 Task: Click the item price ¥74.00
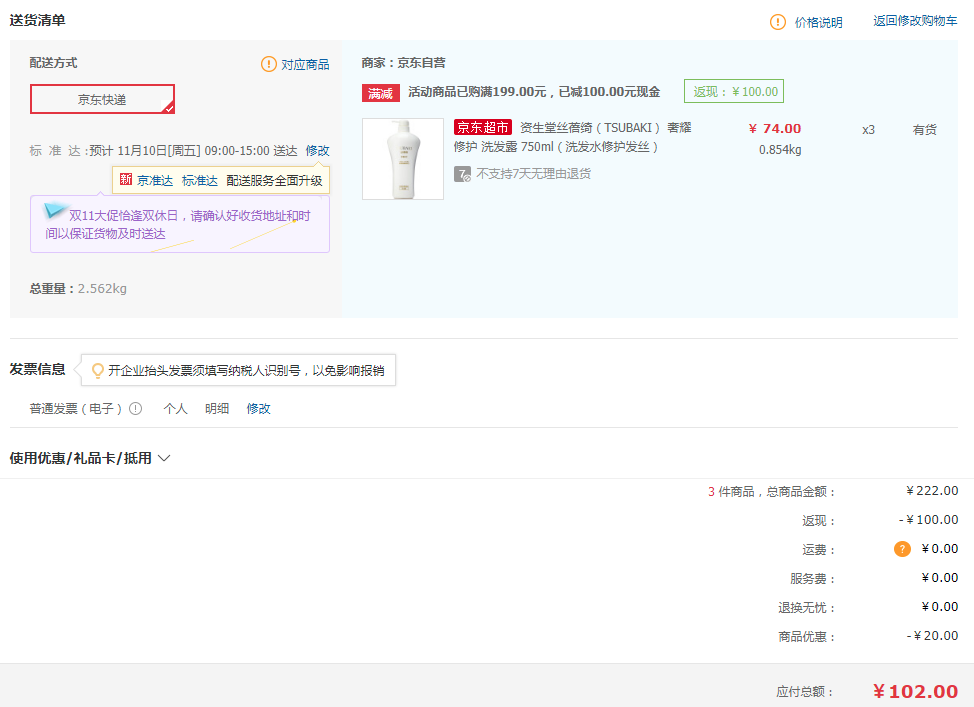pyautogui.click(x=775, y=129)
